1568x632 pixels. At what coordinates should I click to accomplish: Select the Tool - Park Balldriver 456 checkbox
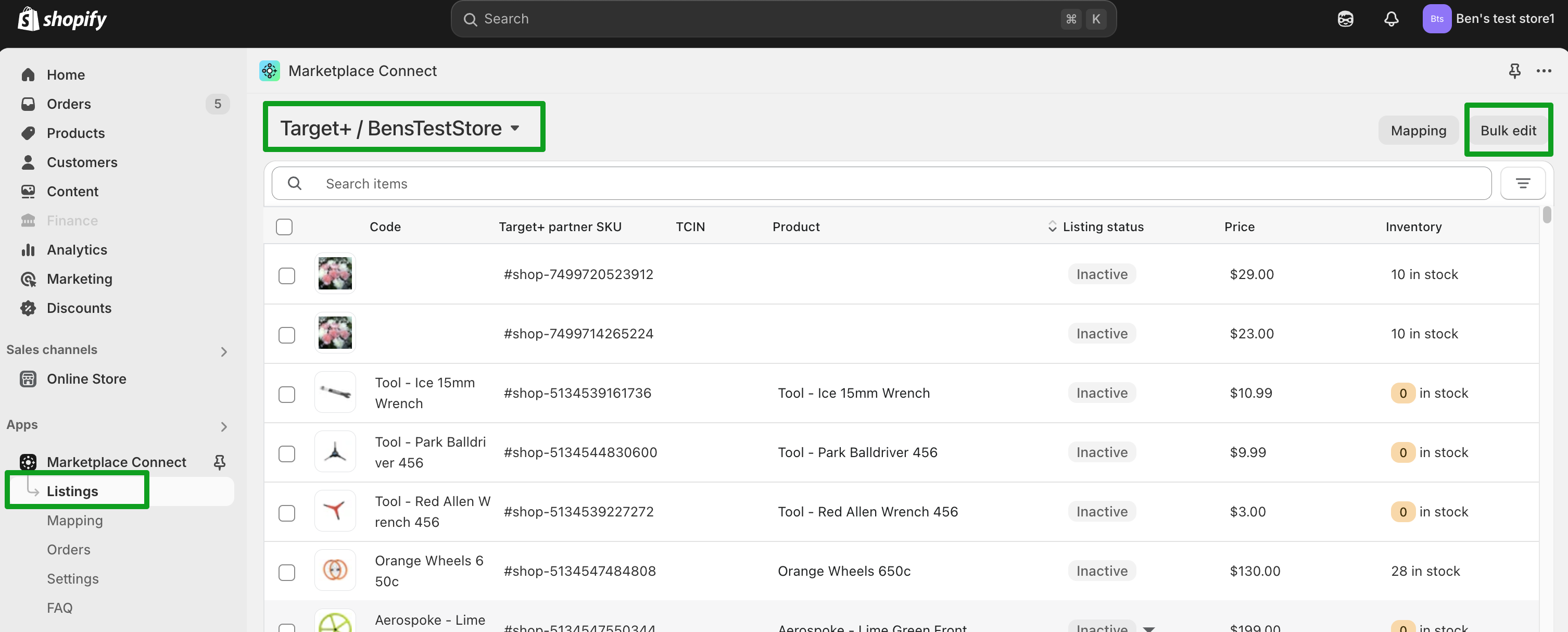point(287,453)
